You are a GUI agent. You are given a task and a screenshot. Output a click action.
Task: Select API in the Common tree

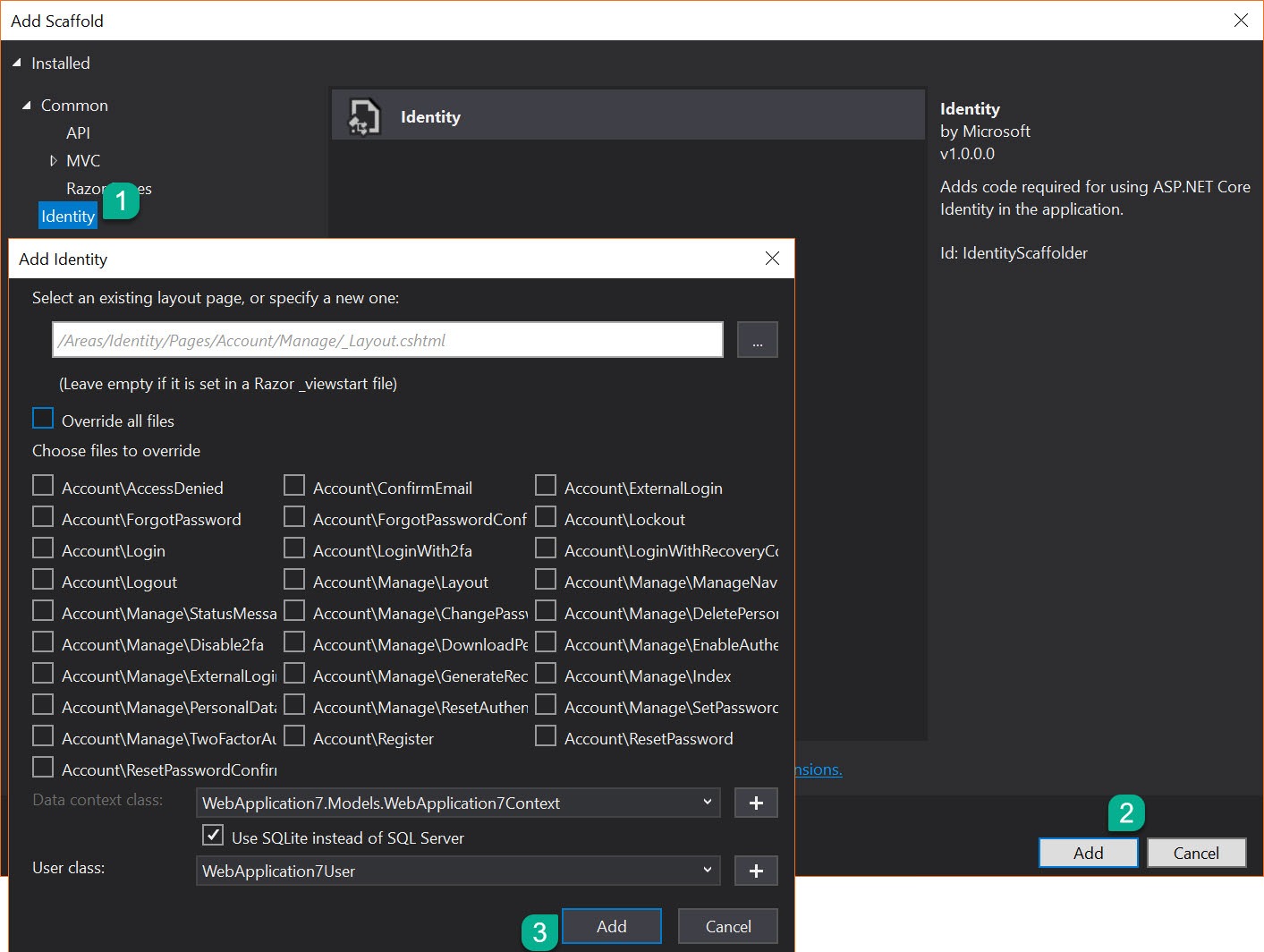(78, 133)
